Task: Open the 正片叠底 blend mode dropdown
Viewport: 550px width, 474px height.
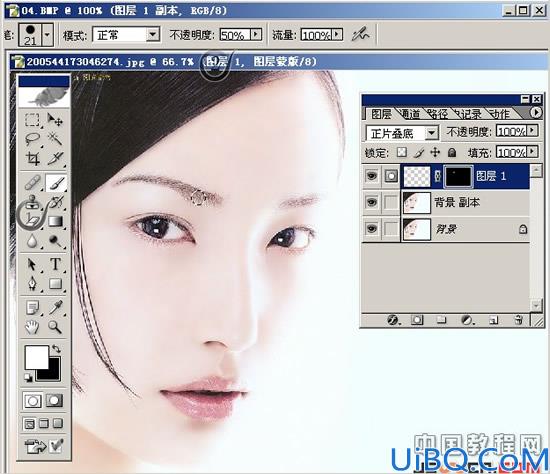Action: click(x=402, y=133)
